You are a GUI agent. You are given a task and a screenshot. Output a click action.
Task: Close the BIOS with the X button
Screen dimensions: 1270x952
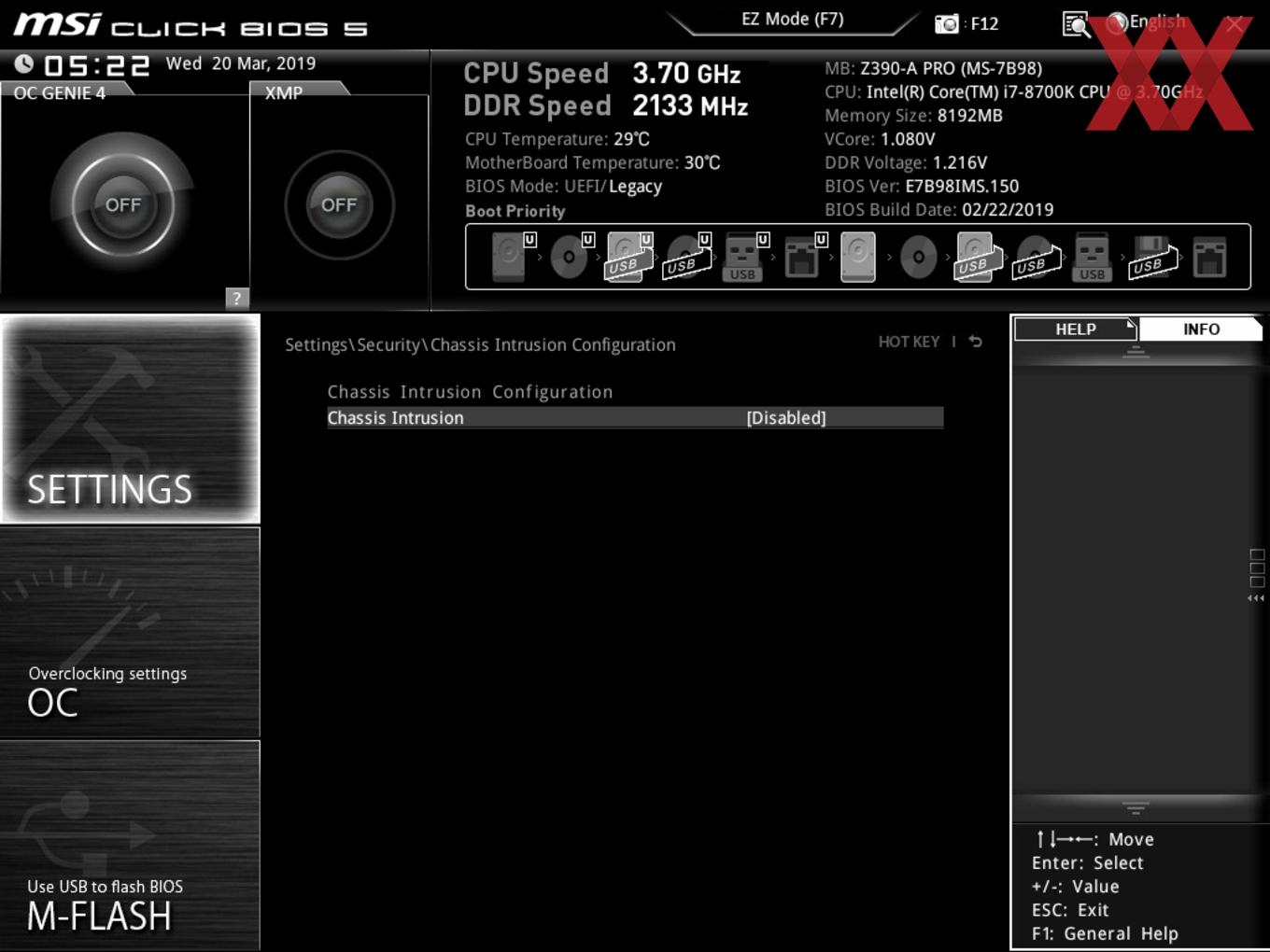click(1235, 24)
